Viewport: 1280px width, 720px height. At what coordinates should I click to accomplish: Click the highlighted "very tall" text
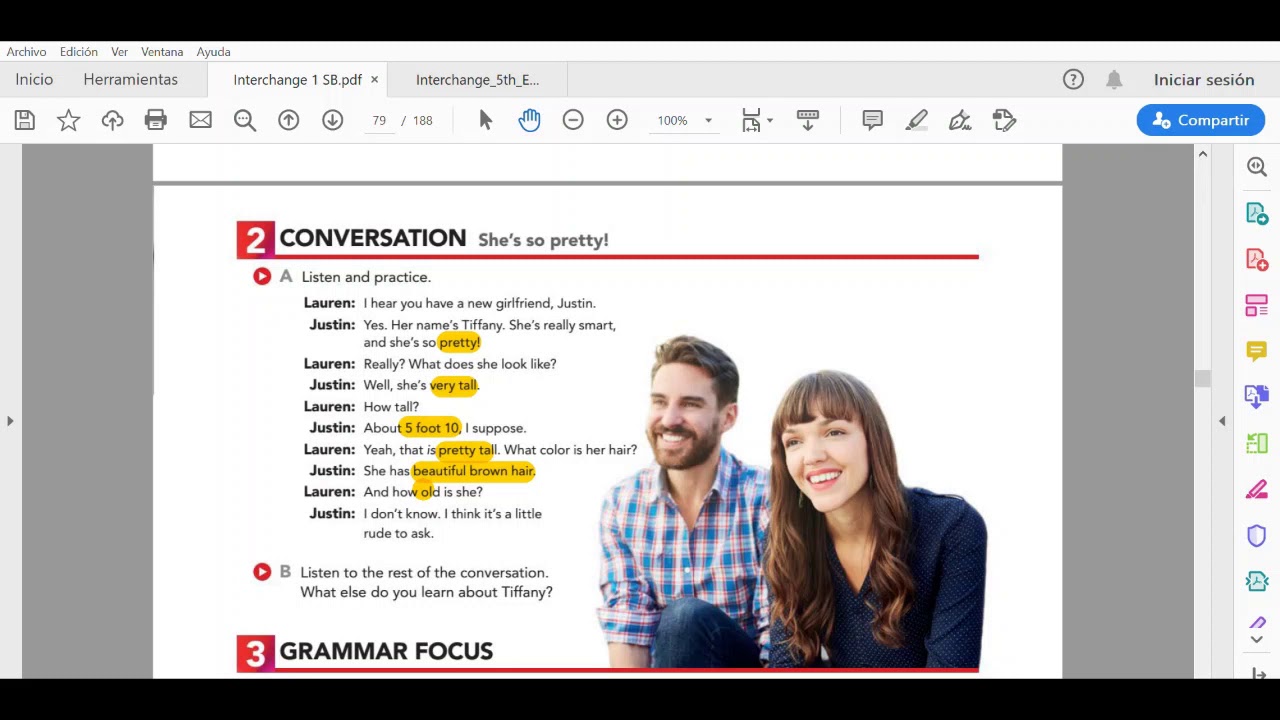click(454, 385)
